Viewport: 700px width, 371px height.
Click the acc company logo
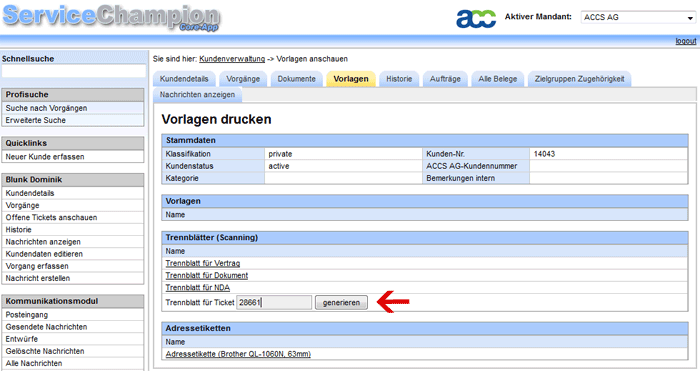[476, 18]
